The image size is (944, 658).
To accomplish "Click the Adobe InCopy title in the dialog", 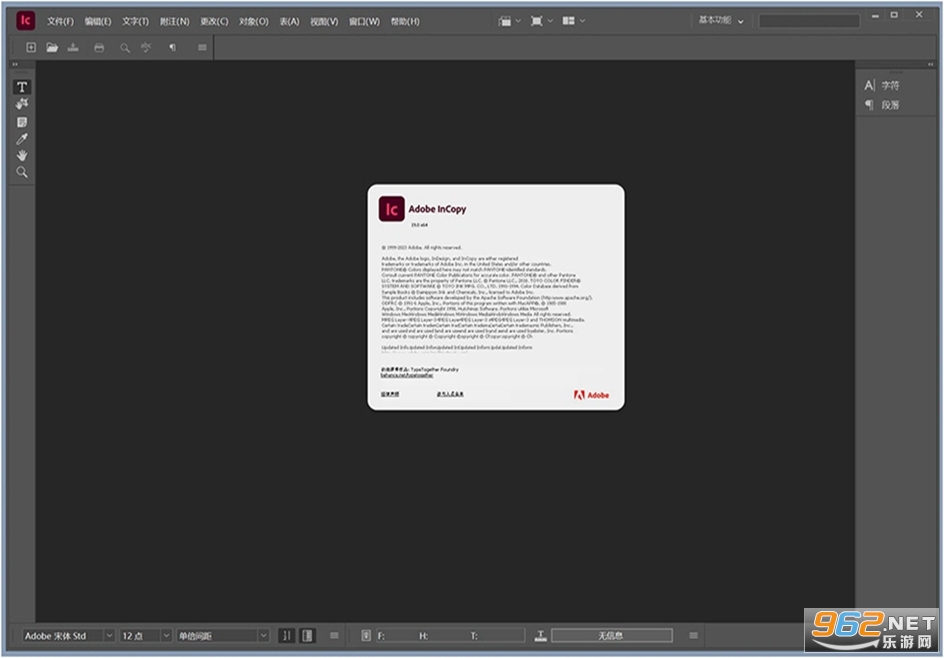I will [437, 209].
